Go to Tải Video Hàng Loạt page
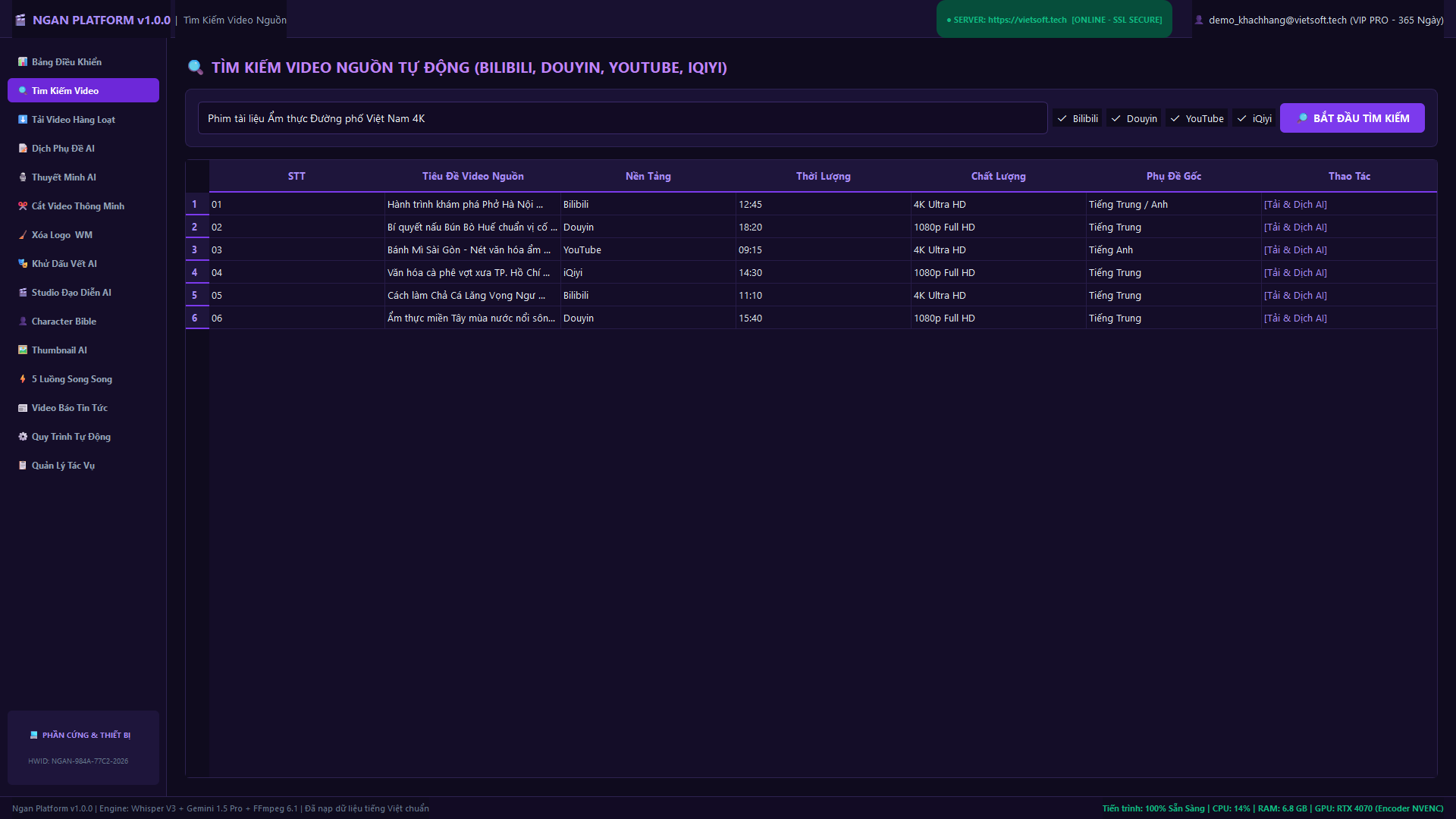The height and width of the screenshot is (819, 1456). tap(83, 120)
